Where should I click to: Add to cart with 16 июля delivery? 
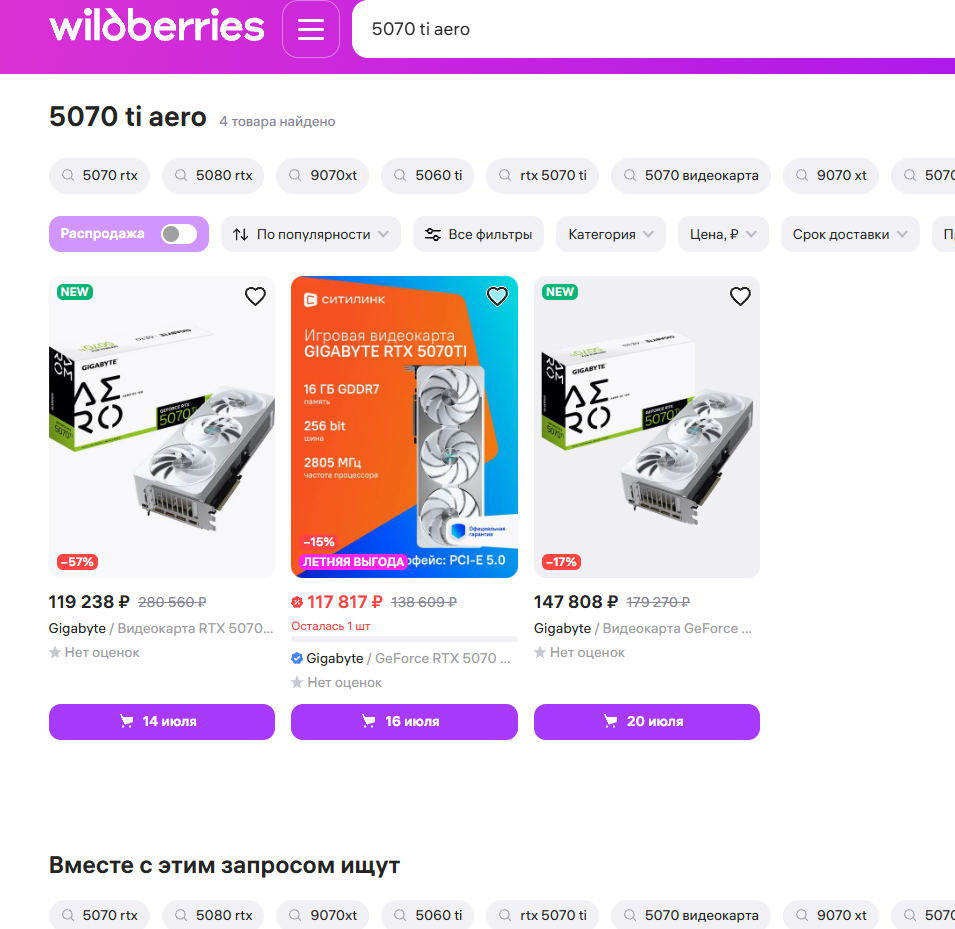click(404, 722)
